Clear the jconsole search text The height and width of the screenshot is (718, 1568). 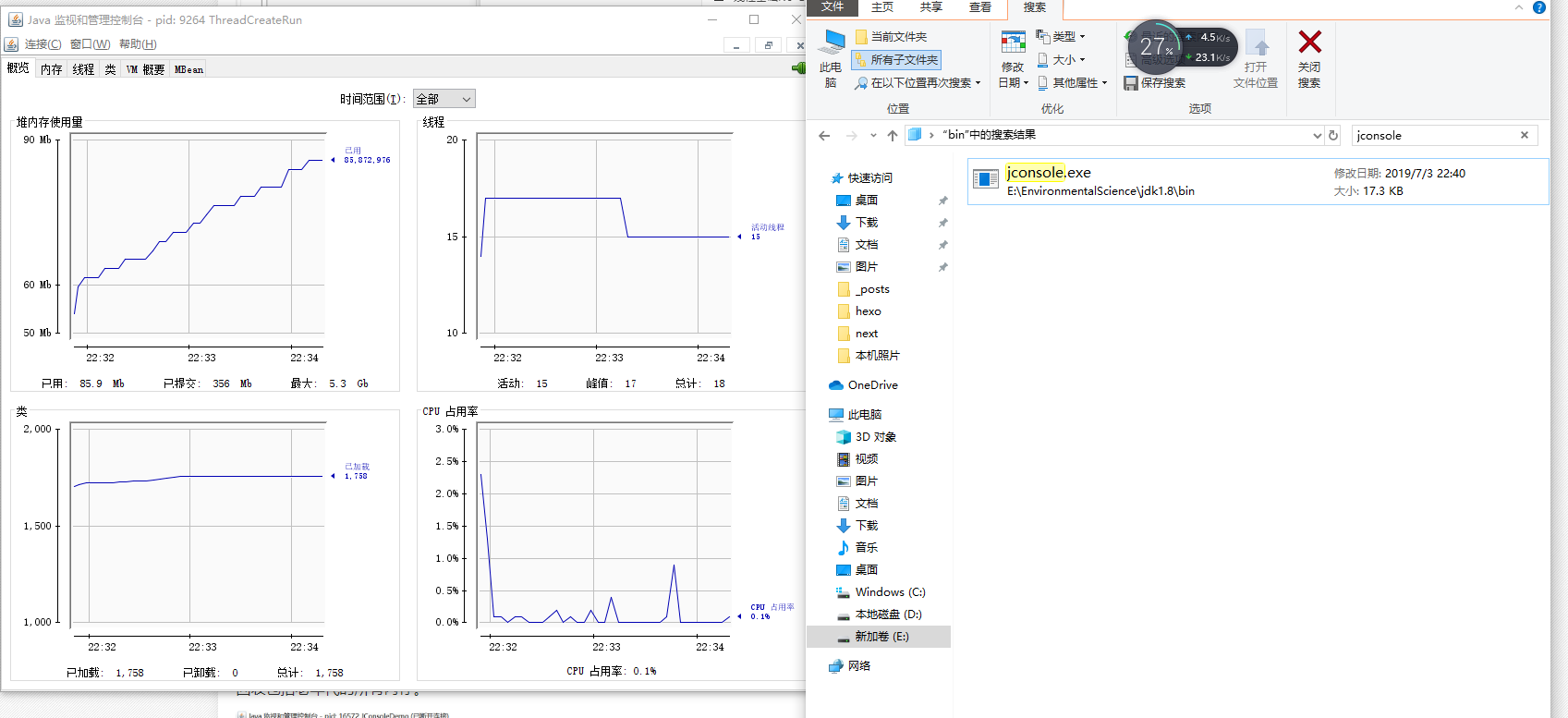point(1525,135)
